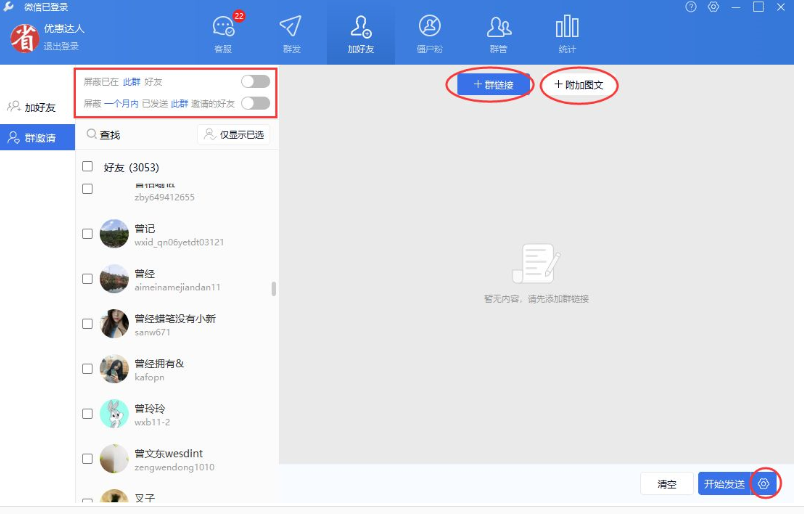Toggle 屏蔽已在此群好友 switch
The image size is (804, 514).
(x=255, y=82)
